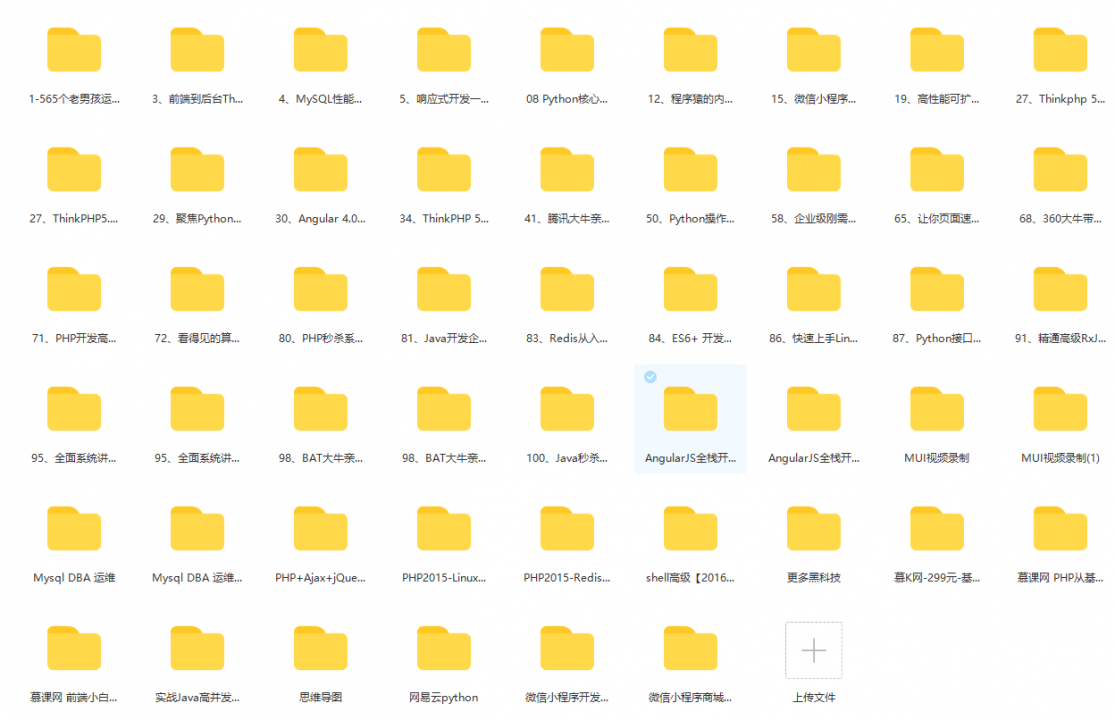Image resolution: width=1115 pixels, height=720 pixels.
Task: Open the 08 Python核心... folder
Action: pyautogui.click(x=567, y=50)
